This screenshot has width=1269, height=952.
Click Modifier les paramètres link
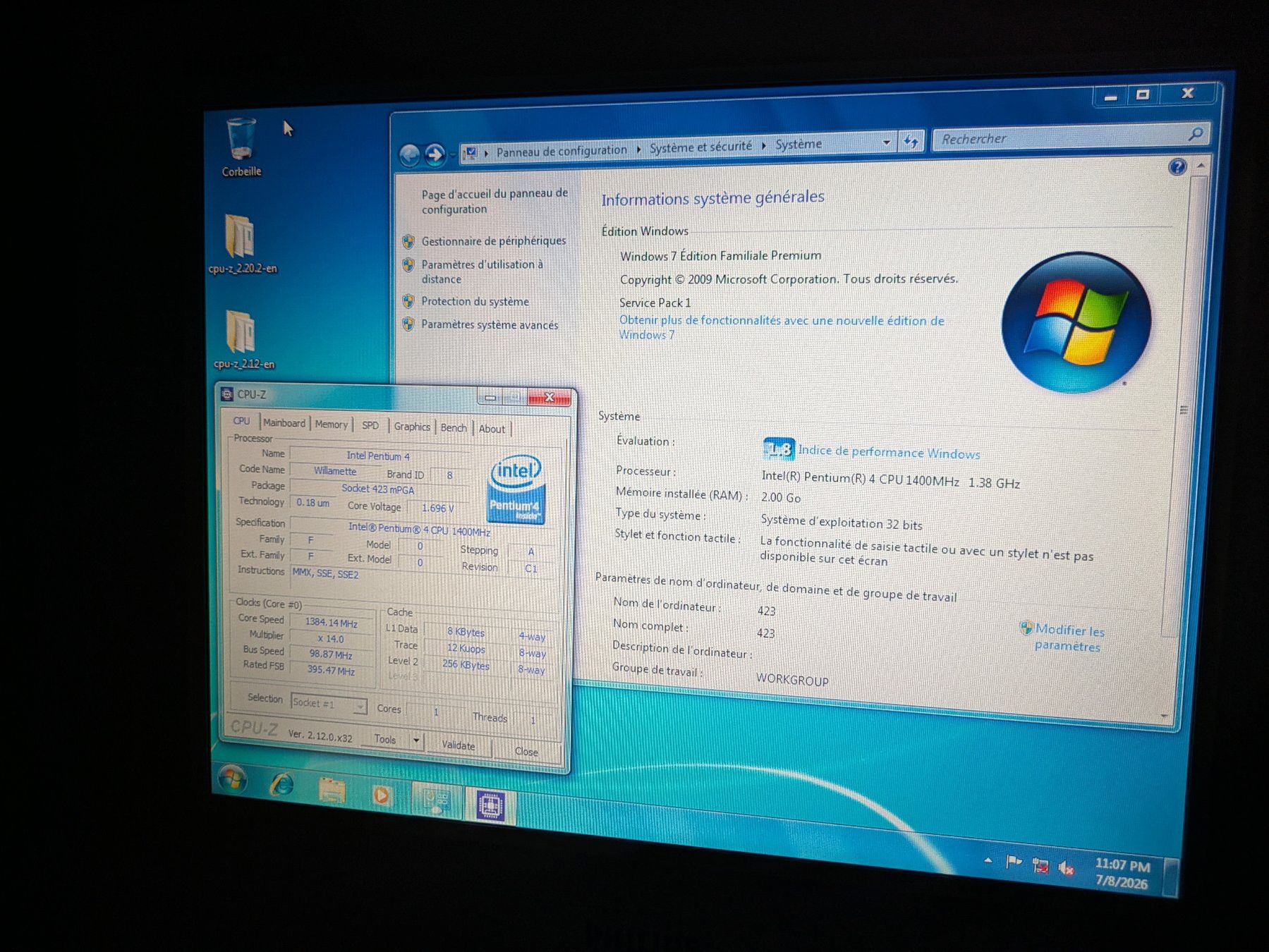(x=1069, y=637)
